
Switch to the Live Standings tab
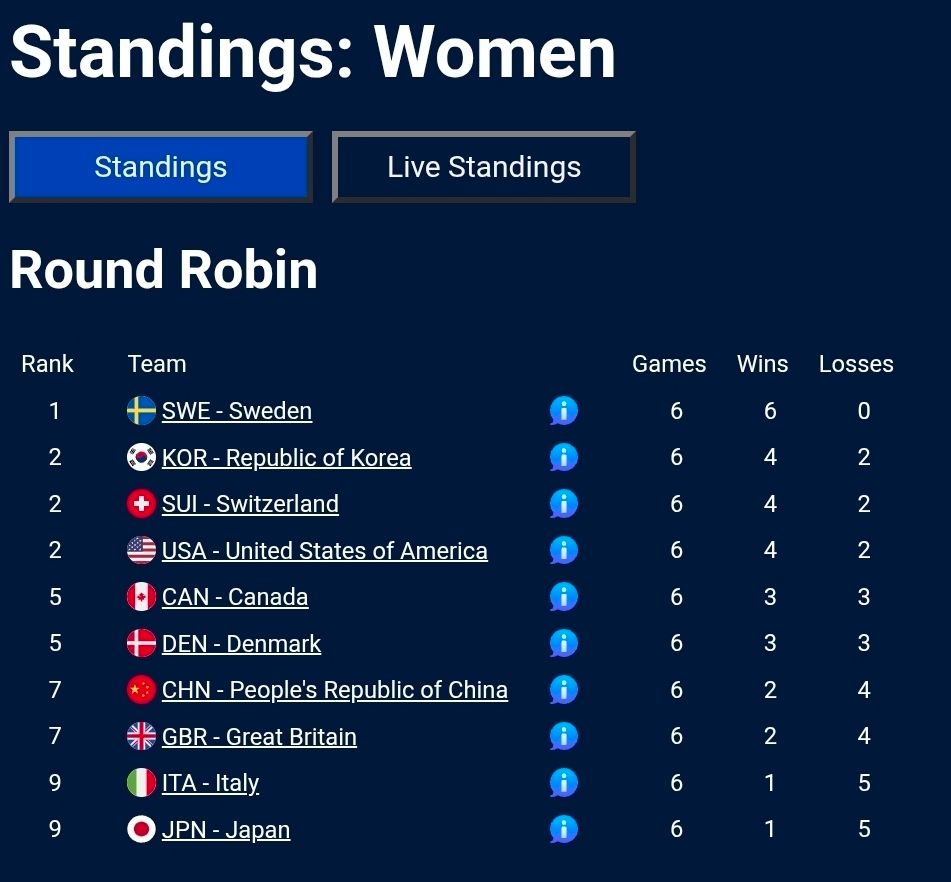coord(484,167)
